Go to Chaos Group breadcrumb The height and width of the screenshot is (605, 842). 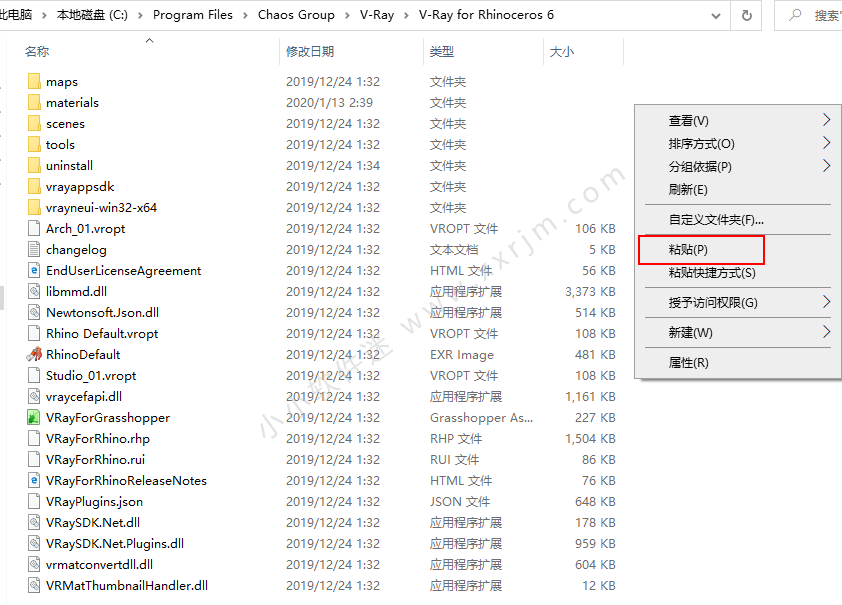(296, 15)
